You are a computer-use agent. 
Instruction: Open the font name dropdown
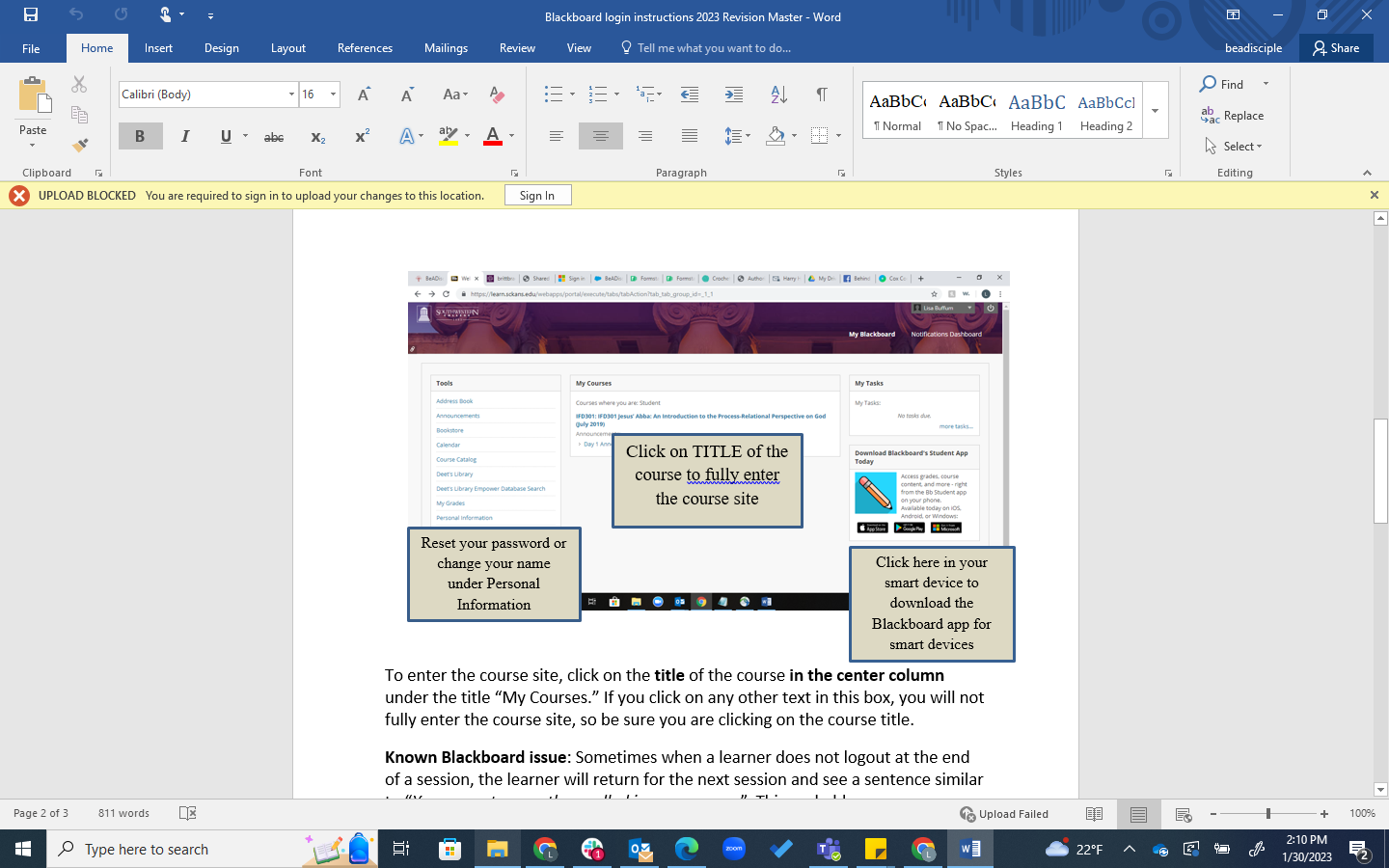click(x=291, y=95)
